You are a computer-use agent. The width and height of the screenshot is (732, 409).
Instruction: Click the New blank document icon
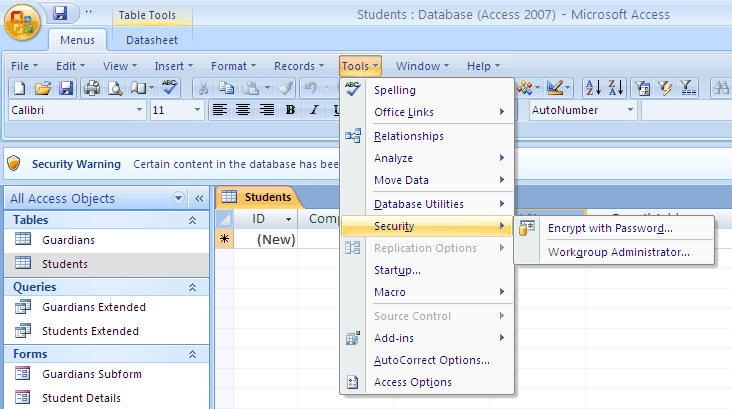20,88
